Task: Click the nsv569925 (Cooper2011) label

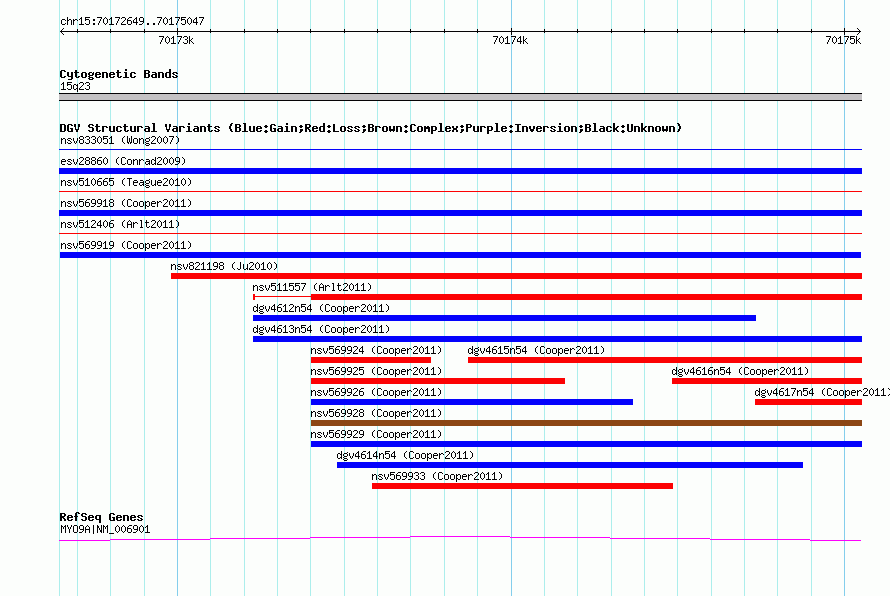Action: point(376,371)
